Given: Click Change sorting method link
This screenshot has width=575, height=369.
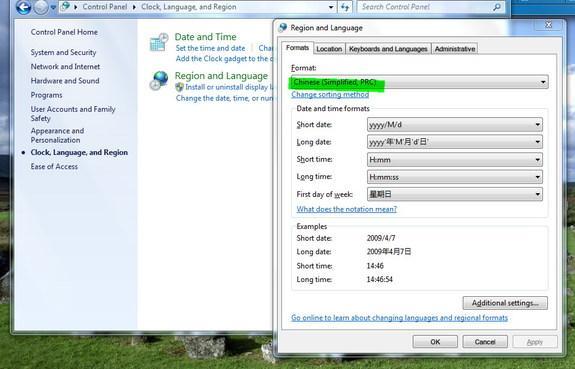Looking at the screenshot, I should pyautogui.click(x=330, y=95).
